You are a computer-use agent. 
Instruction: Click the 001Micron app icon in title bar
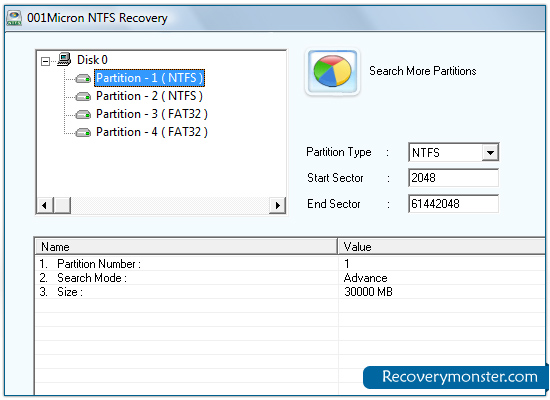(14, 18)
